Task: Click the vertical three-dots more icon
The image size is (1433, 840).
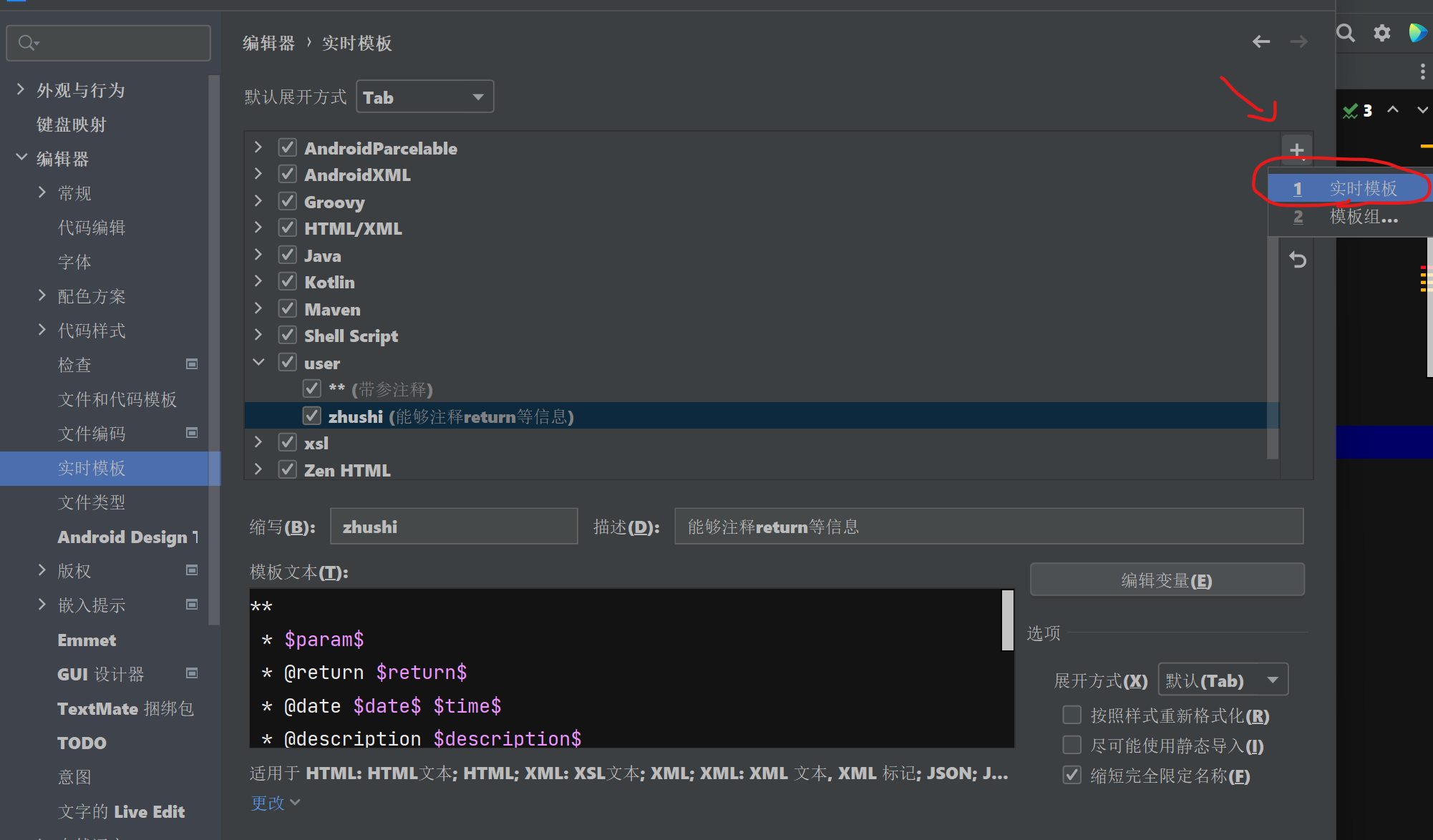Action: tap(1422, 71)
